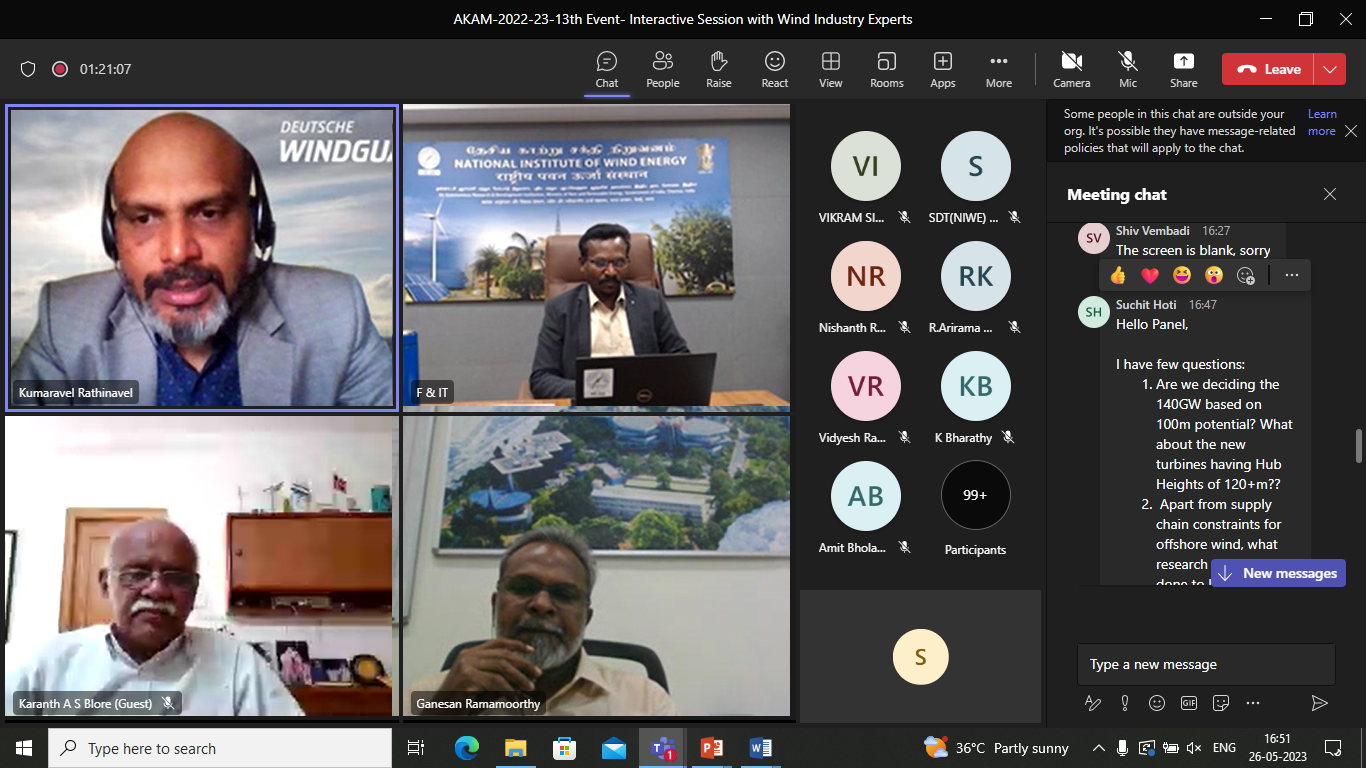Expand the Leave options dropdown arrow
Screen dimensions: 1366x768
point(1329,69)
